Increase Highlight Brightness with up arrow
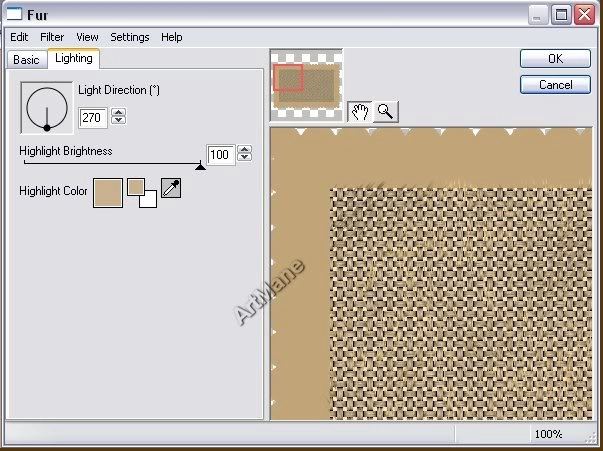Screen dimensions: 603x451 tap(245, 149)
